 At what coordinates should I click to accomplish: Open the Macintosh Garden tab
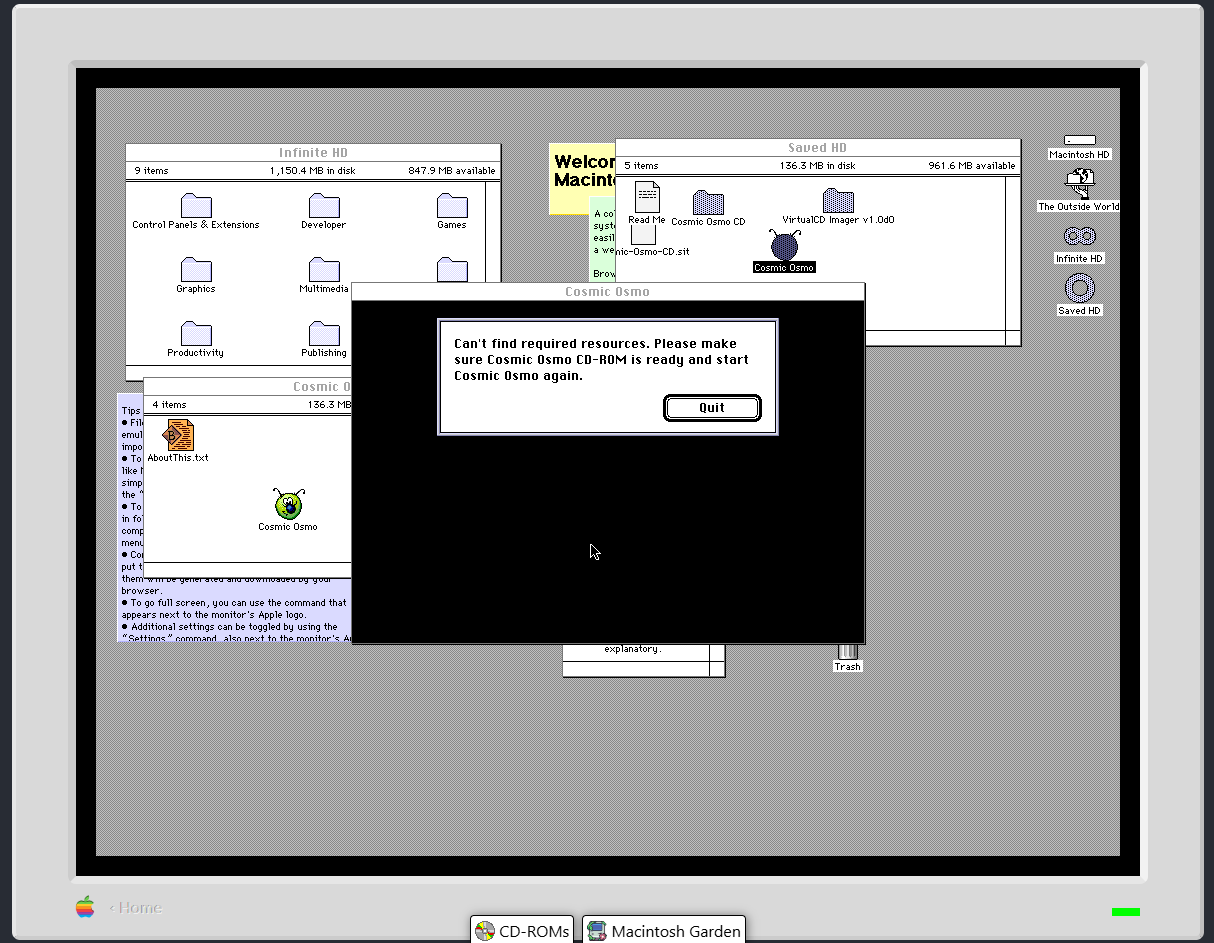[x=664, y=930]
